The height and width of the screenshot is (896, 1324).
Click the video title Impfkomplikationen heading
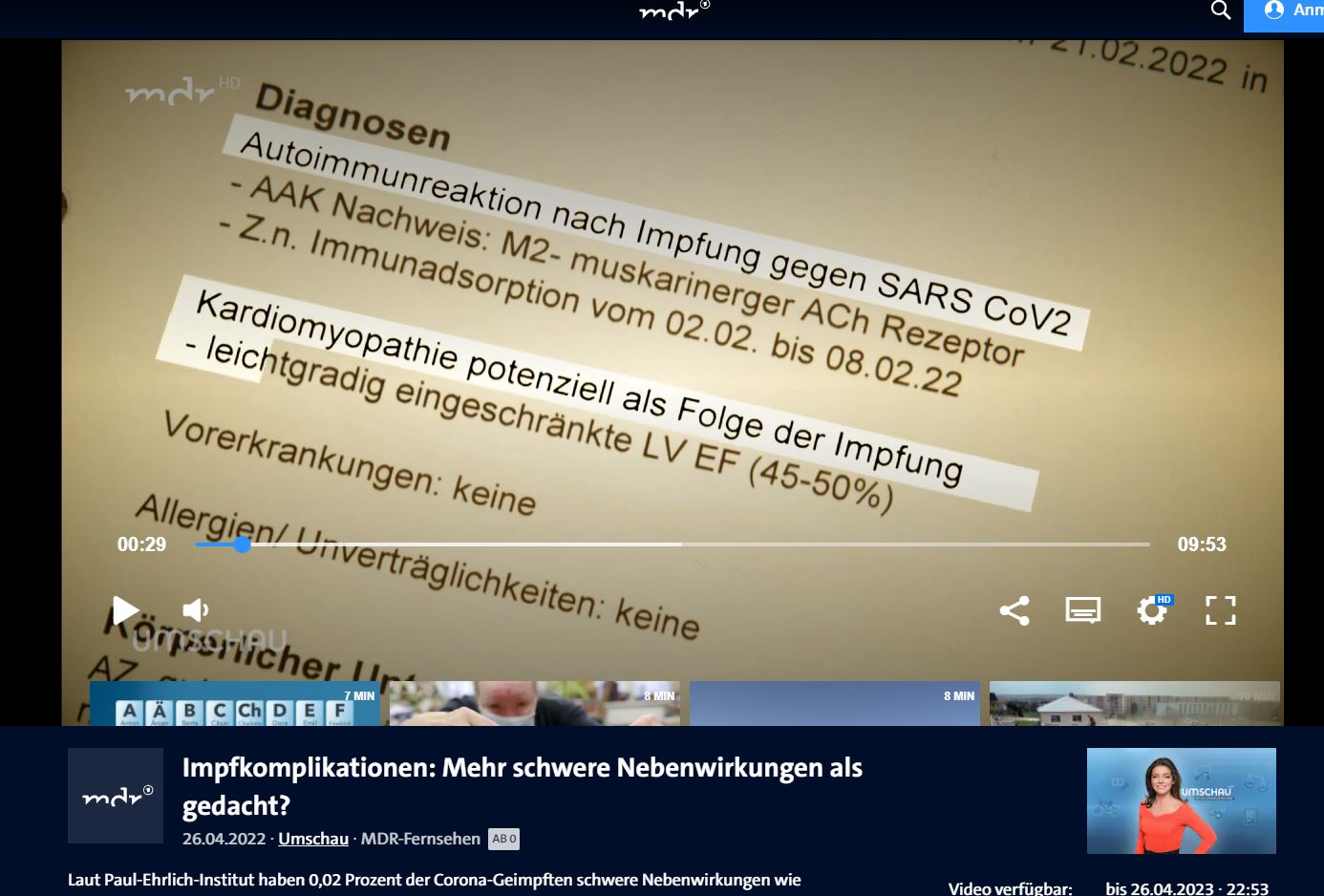pyautogui.click(x=523, y=786)
